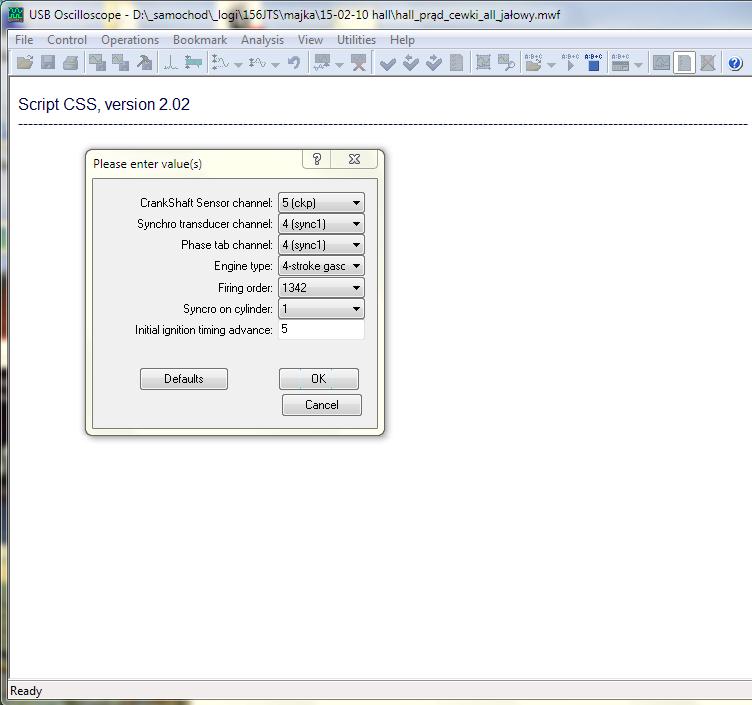This screenshot has height=705, width=752.
Task: Click the Cancel button
Action: pos(322,405)
